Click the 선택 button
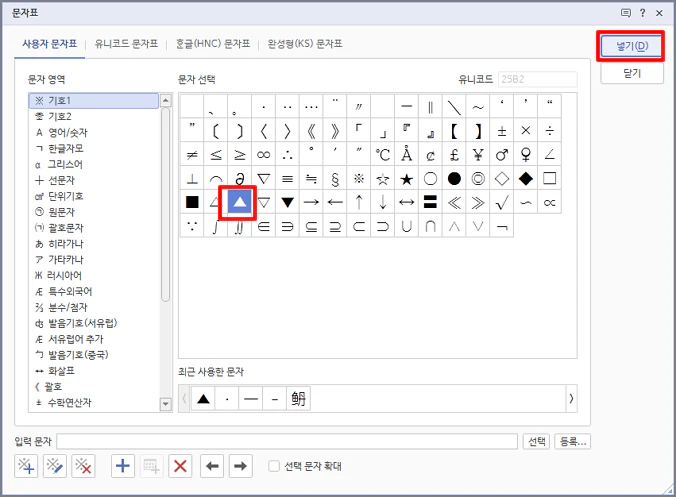The height and width of the screenshot is (497, 676). click(537, 441)
